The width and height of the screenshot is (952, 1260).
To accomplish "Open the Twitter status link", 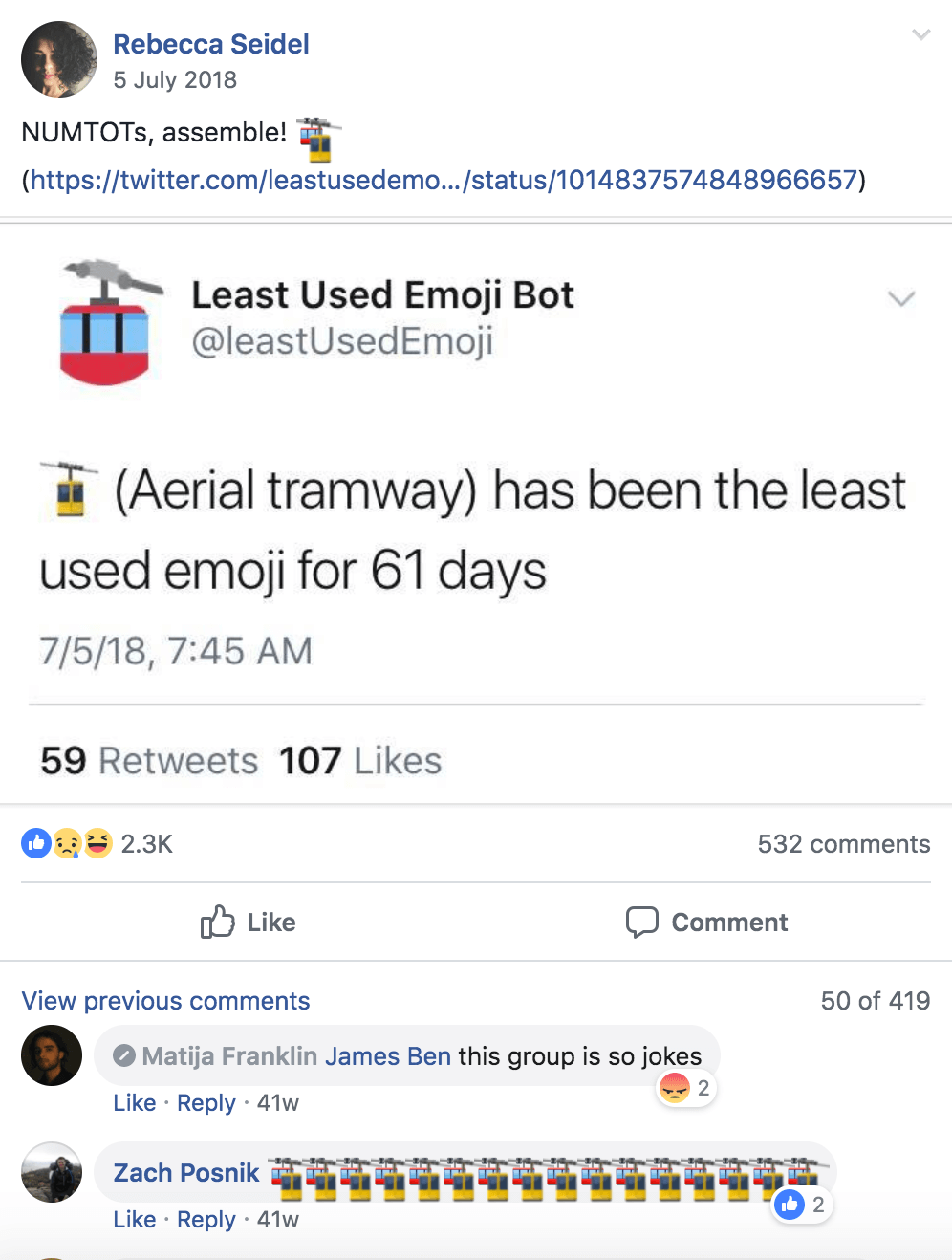I will (x=444, y=180).
